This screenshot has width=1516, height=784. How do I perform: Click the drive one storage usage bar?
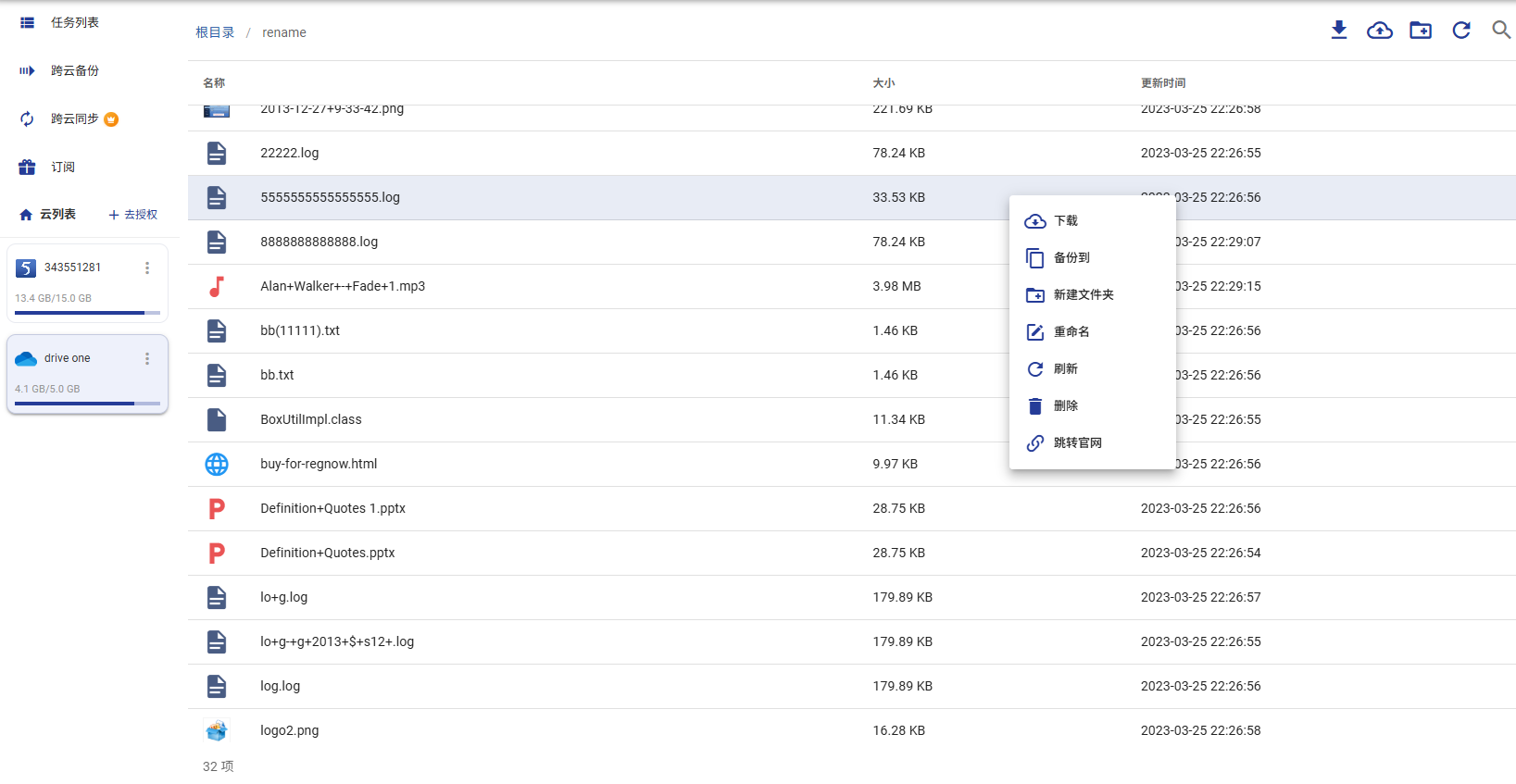87,404
